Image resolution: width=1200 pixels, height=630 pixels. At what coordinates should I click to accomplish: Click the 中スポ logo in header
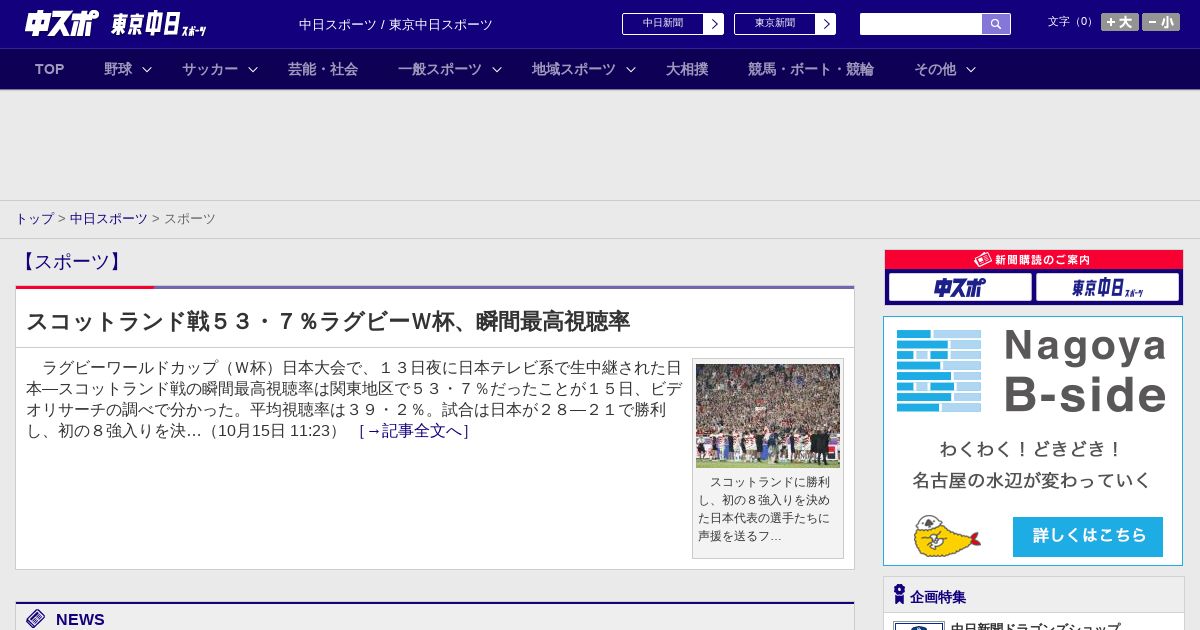(x=62, y=24)
